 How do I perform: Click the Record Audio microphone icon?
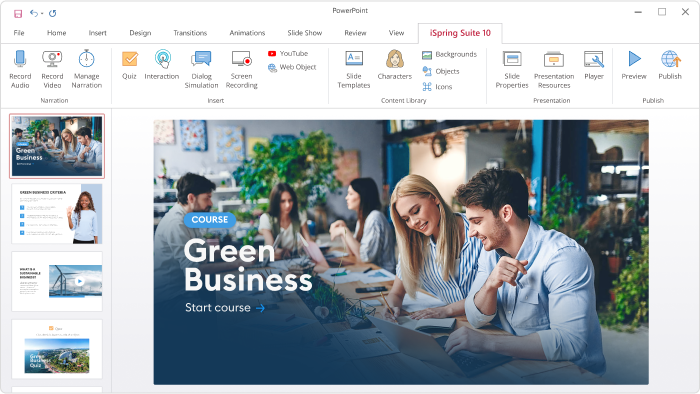point(20,58)
